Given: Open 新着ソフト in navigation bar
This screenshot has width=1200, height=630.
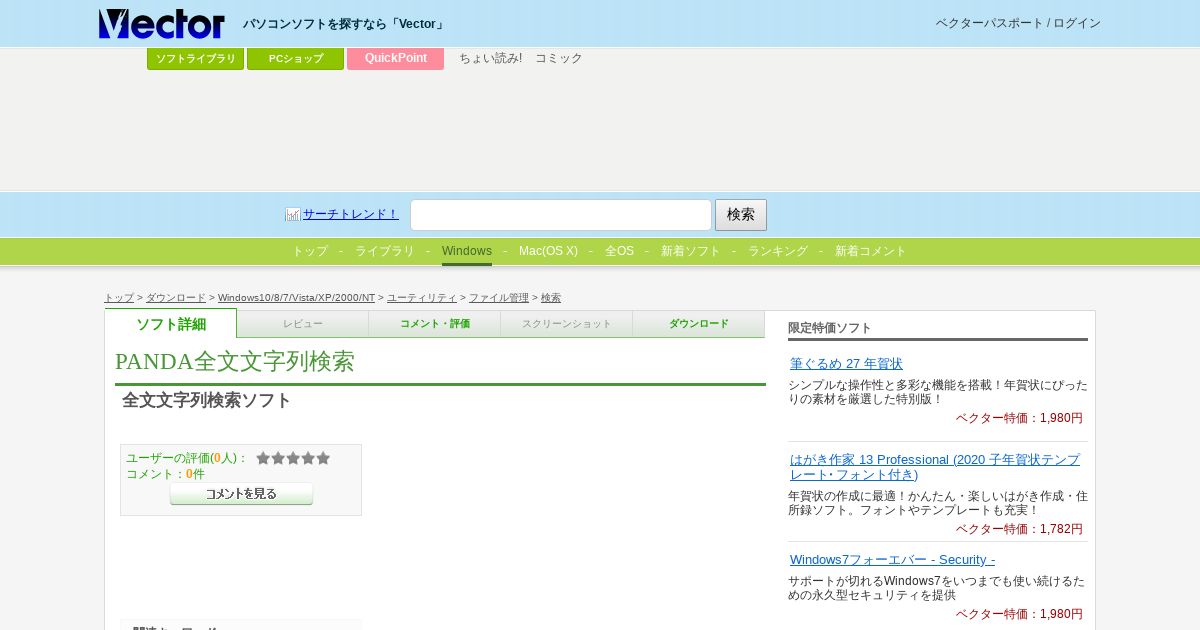Looking at the screenshot, I should (x=691, y=251).
